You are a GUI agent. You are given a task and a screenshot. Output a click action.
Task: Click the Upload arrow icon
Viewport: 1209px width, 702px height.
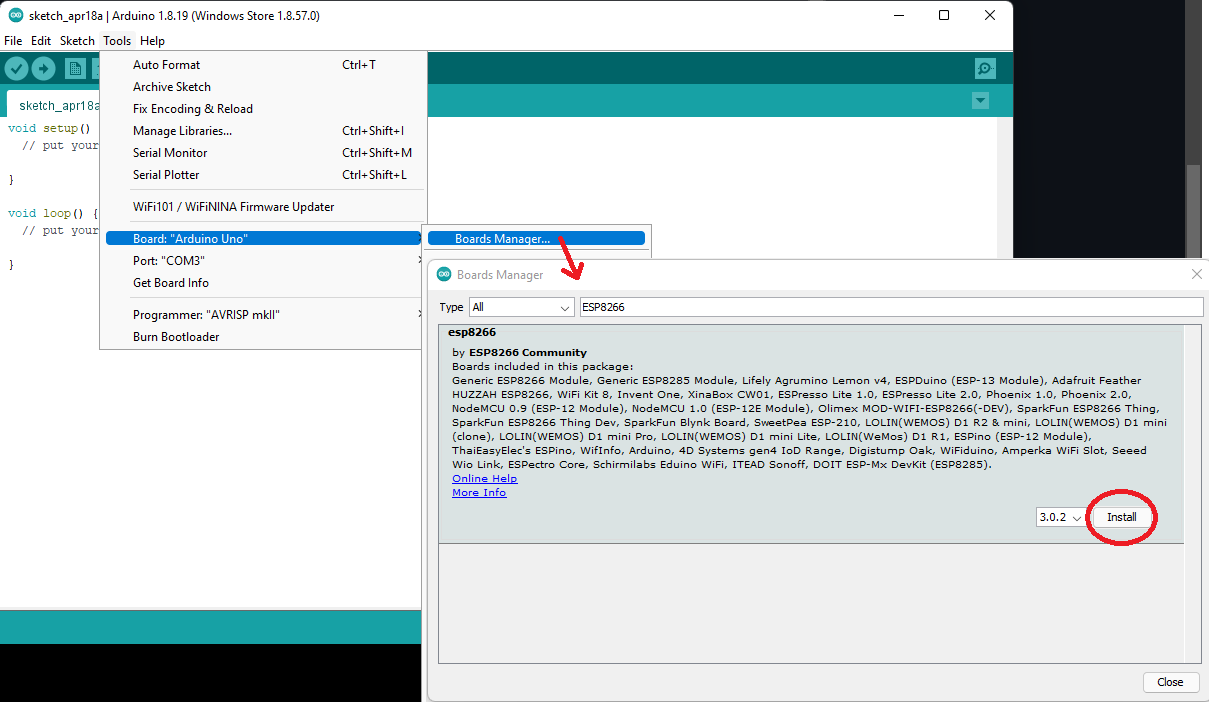coord(43,68)
